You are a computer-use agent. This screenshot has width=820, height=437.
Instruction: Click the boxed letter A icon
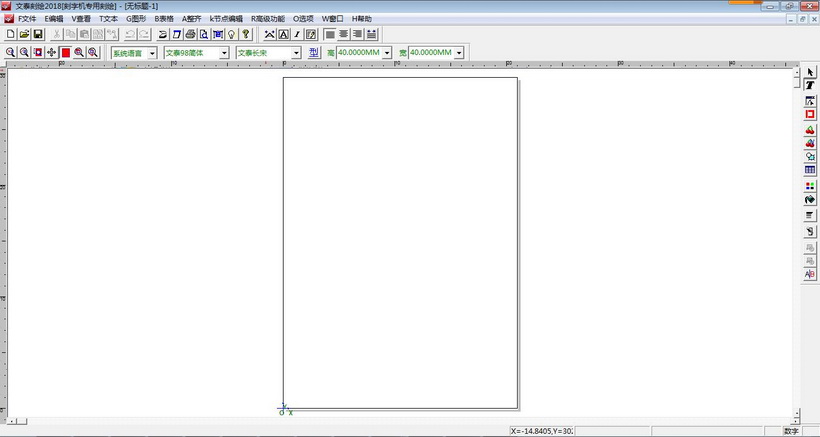(x=283, y=34)
